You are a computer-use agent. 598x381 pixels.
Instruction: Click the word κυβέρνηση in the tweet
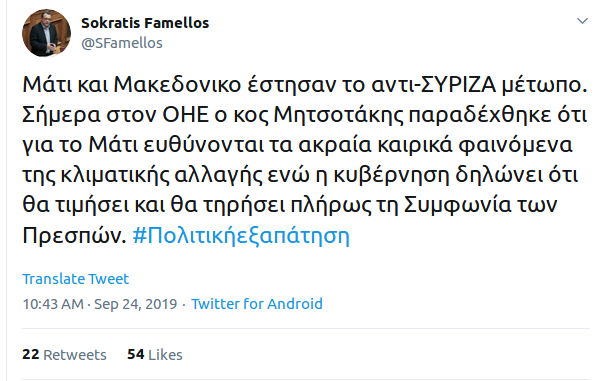[x=391, y=175]
